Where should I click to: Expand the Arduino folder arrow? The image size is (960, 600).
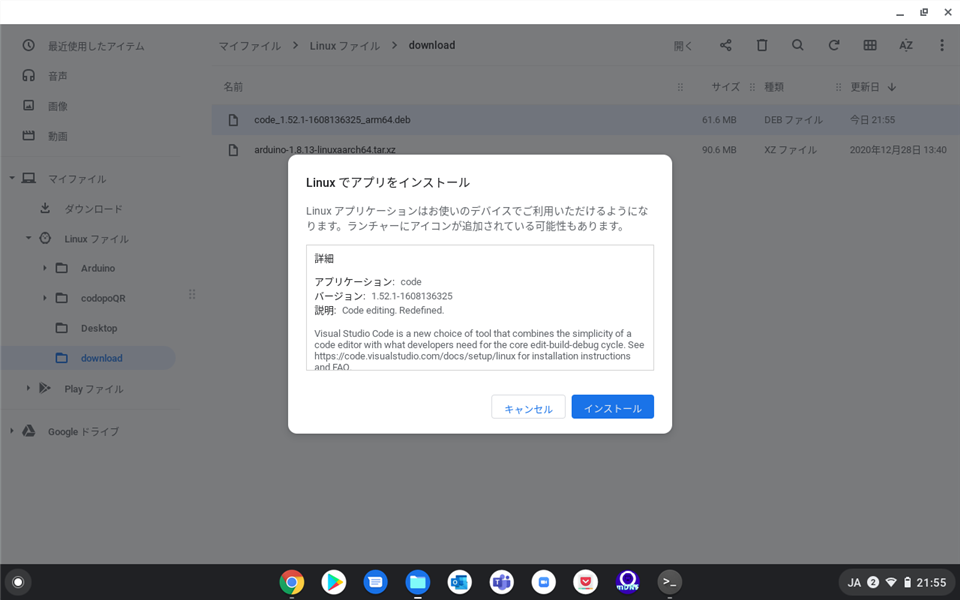(45, 268)
